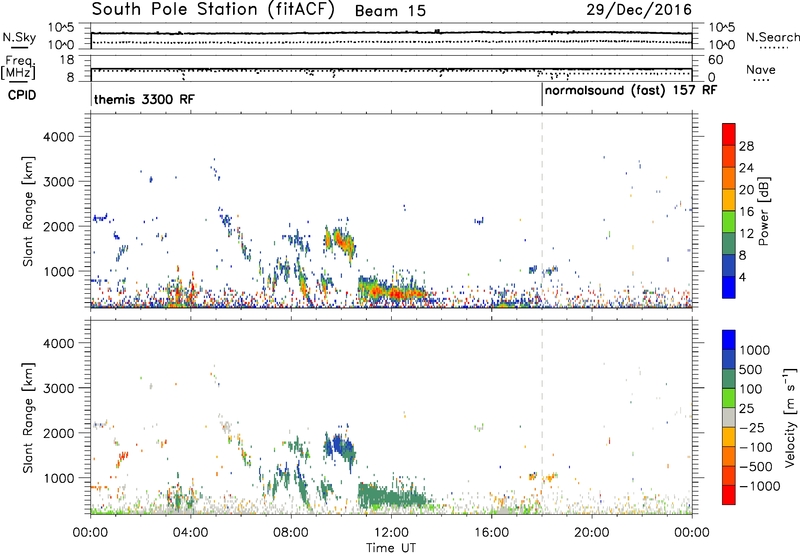Click the '2000' tick of the velocity panel
800x554 pixels.
(x=59, y=433)
